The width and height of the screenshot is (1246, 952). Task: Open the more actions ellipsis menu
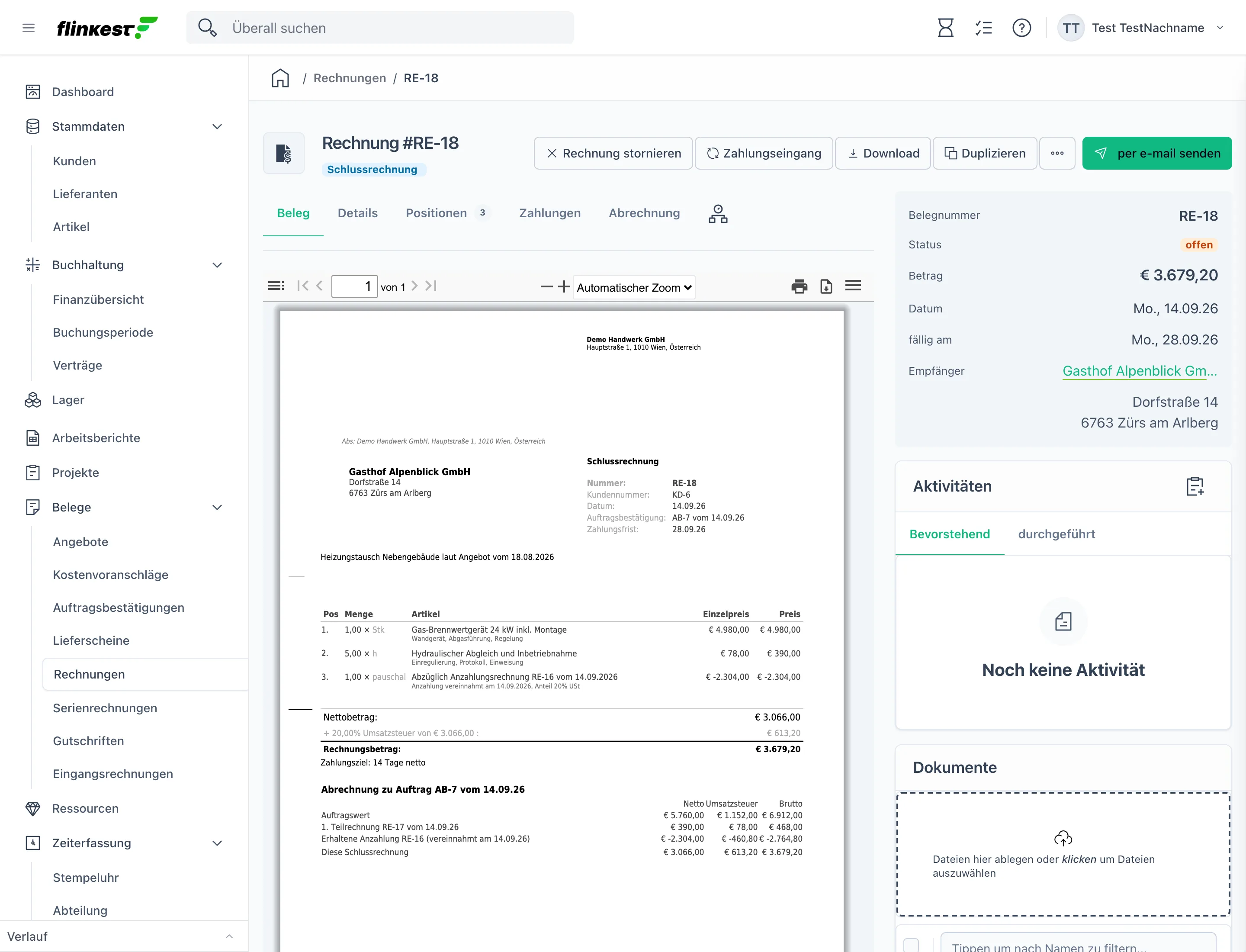point(1057,153)
